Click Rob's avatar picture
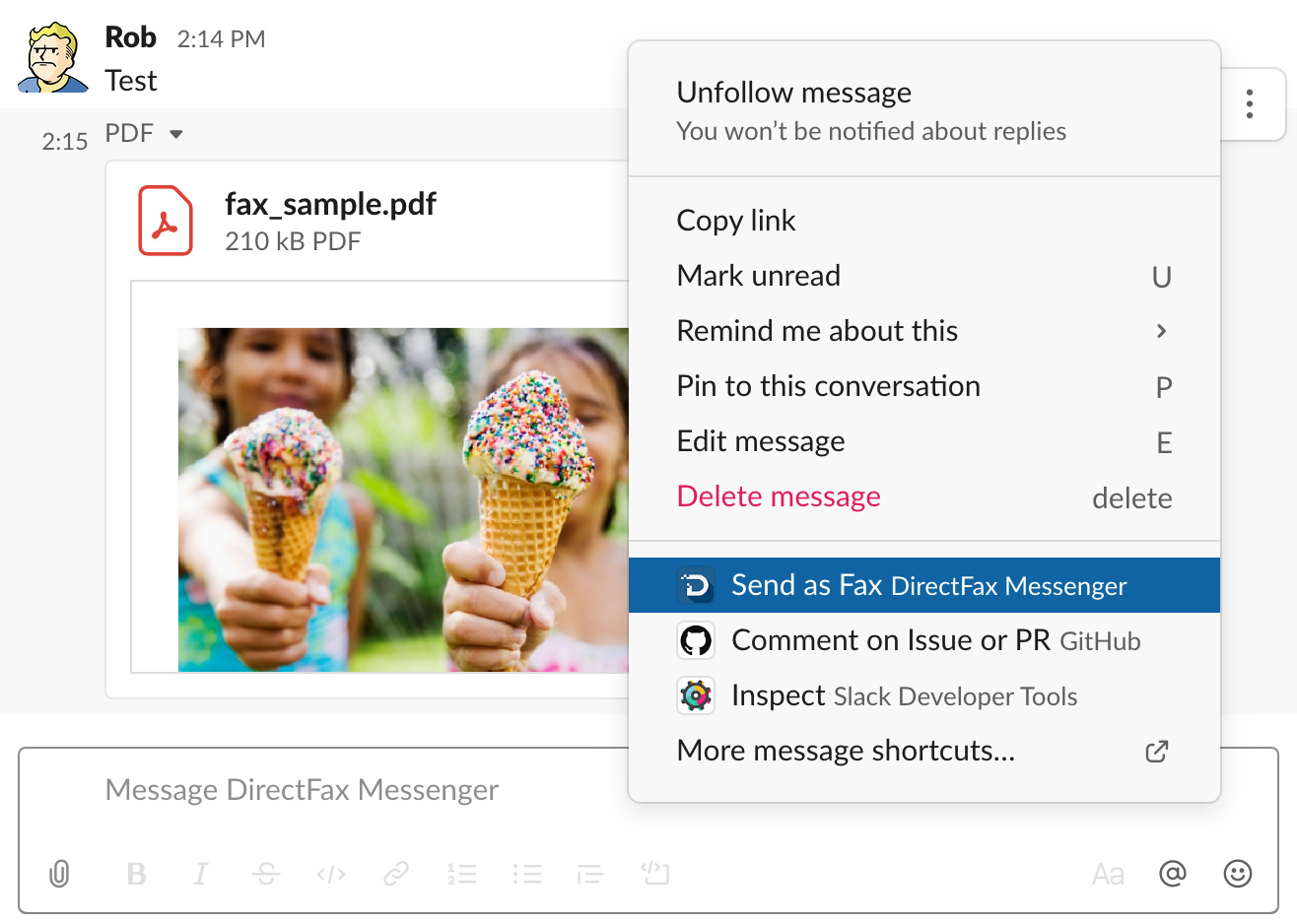 pyautogui.click(x=53, y=57)
